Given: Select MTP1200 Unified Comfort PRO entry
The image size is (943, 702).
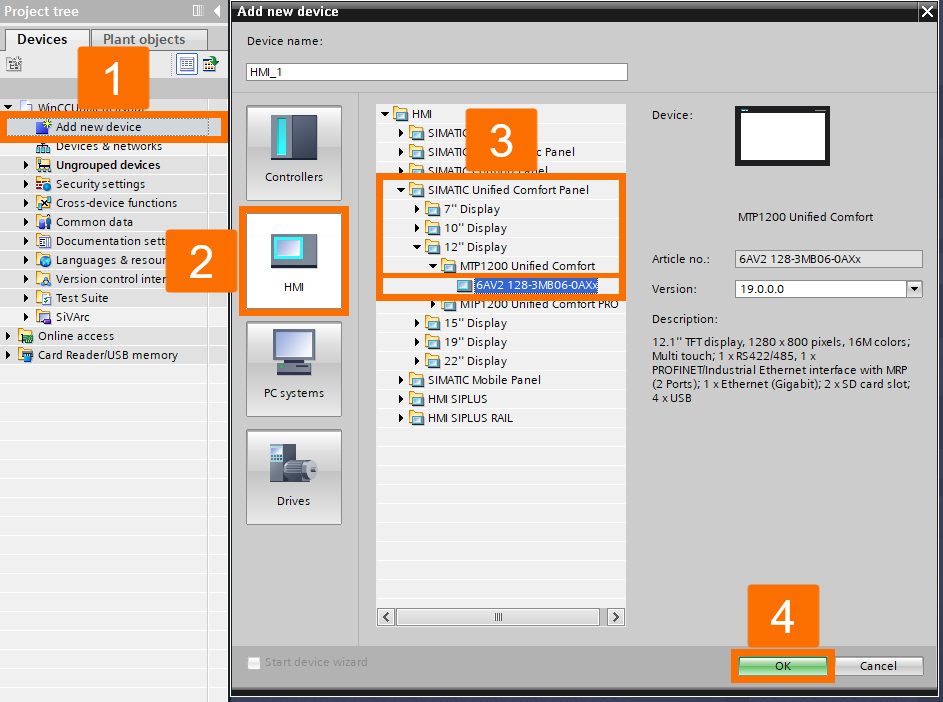Looking at the screenshot, I should 539,304.
